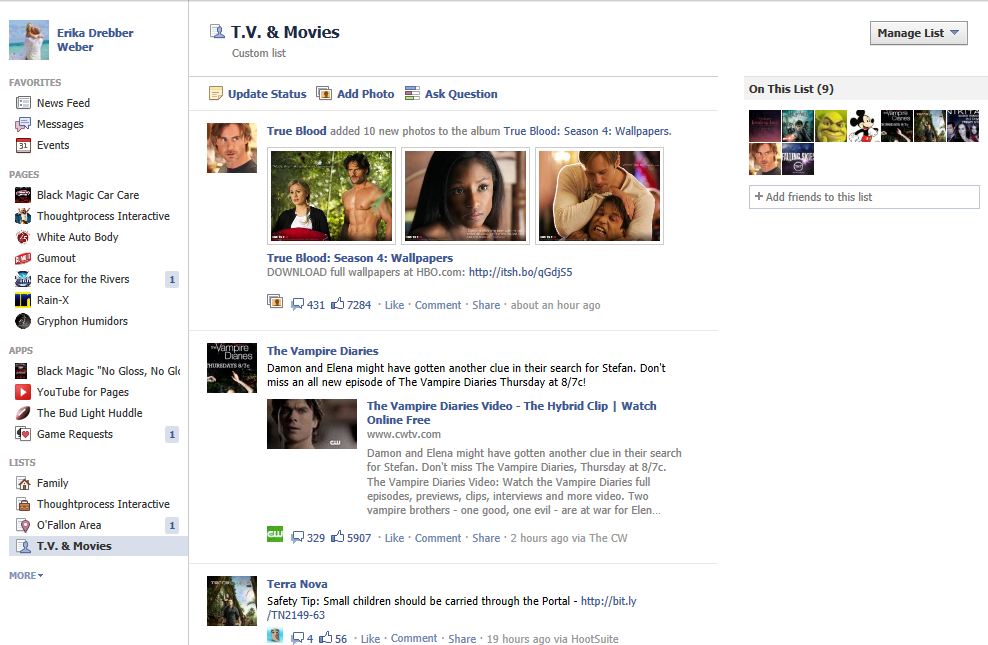Open the itsh.bo/qGdjS5 wallpaper link

pyautogui.click(x=520, y=272)
